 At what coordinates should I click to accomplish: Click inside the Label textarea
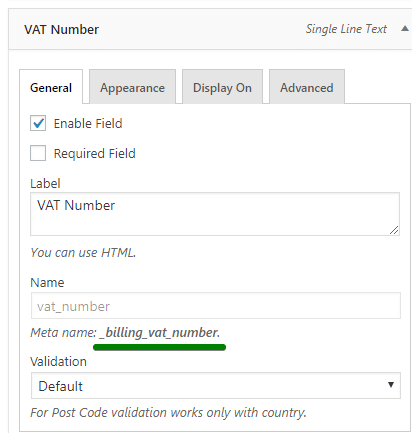pyautogui.click(x=215, y=214)
